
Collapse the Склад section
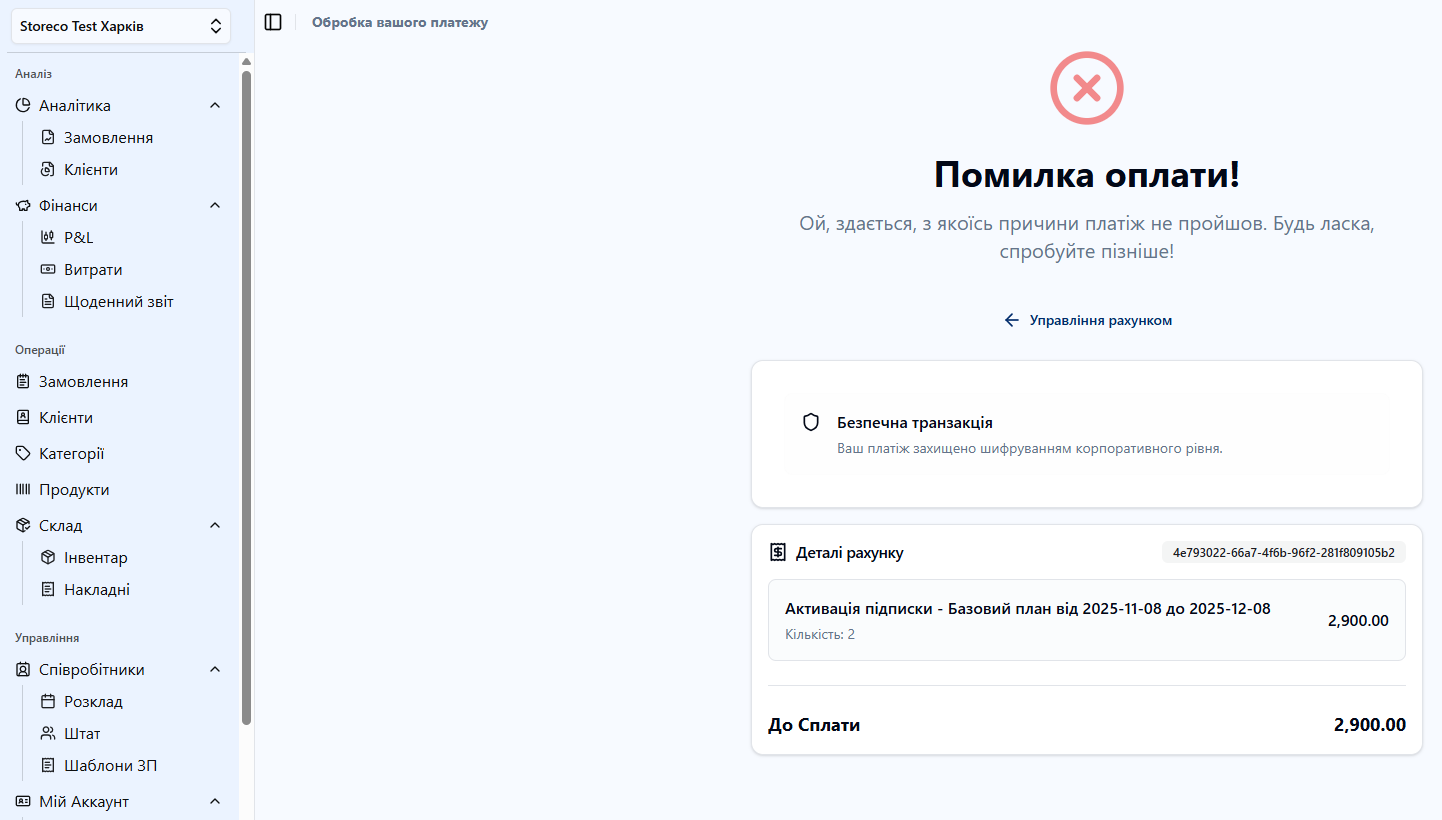click(214, 524)
